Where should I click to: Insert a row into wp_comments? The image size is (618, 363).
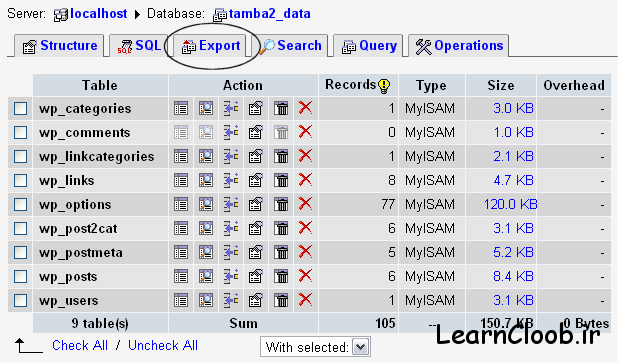[x=231, y=132]
